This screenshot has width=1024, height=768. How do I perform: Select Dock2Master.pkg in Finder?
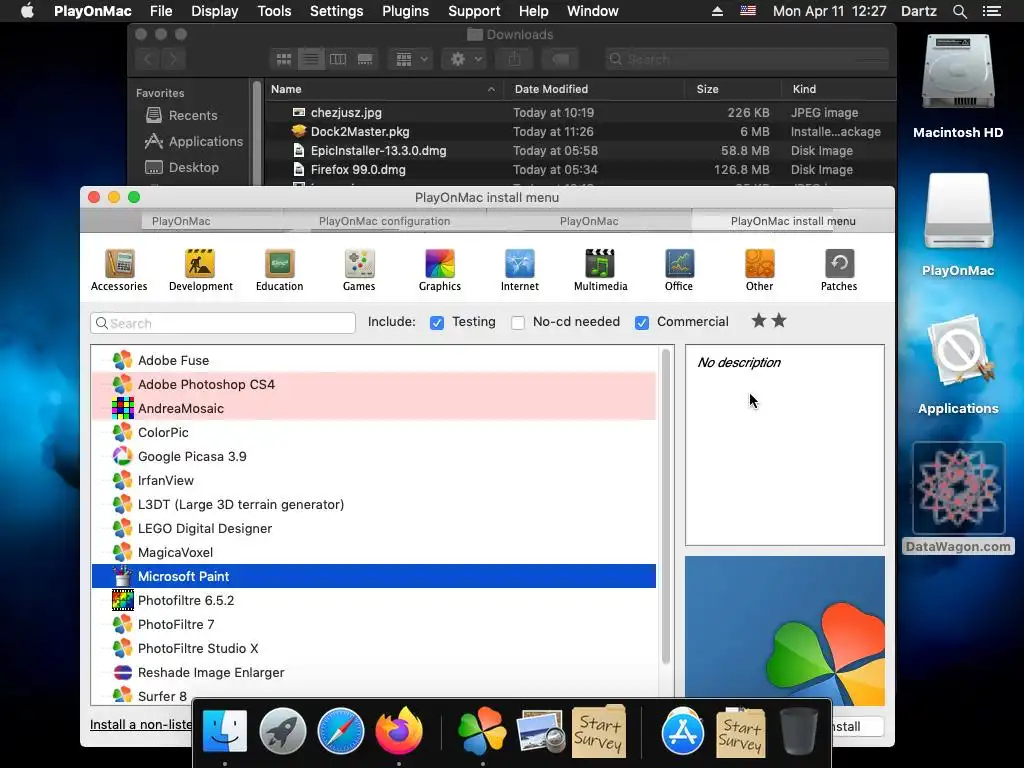click(580, 131)
